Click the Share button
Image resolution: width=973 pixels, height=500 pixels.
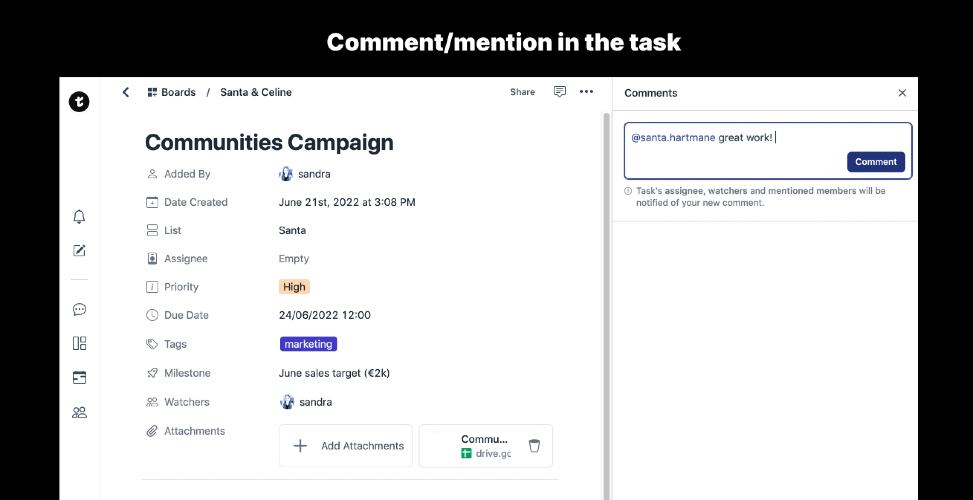pos(522,92)
